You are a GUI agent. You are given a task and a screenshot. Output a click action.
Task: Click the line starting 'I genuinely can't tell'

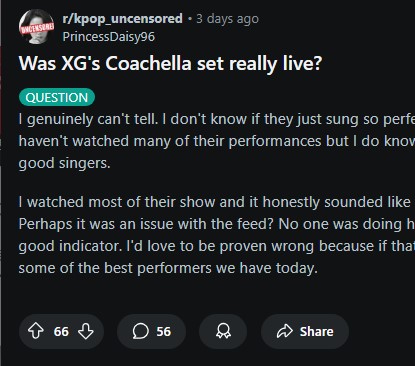click(x=217, y=119)
